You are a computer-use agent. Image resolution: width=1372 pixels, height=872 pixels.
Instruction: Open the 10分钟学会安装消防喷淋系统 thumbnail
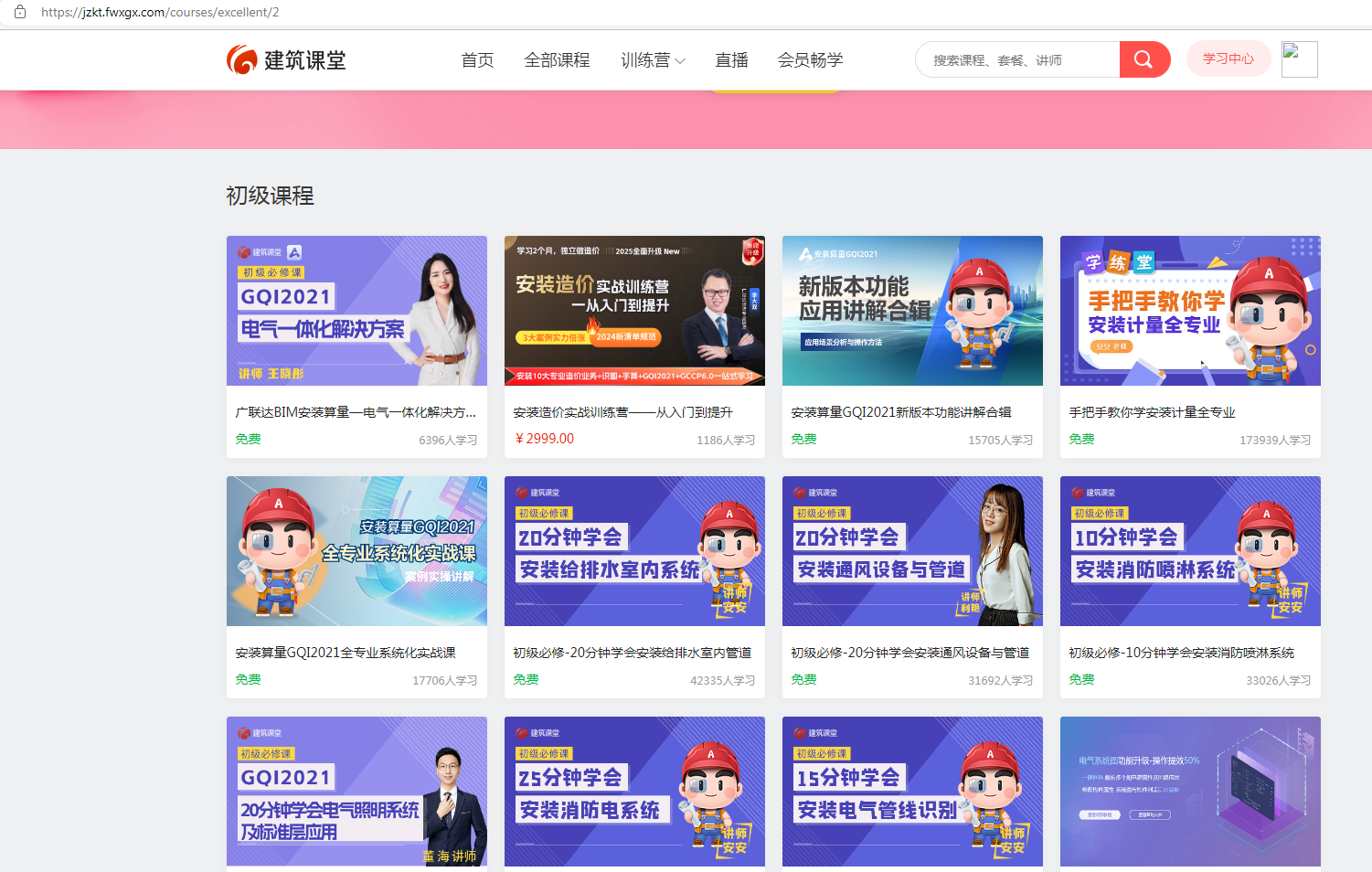point(1190,551)
